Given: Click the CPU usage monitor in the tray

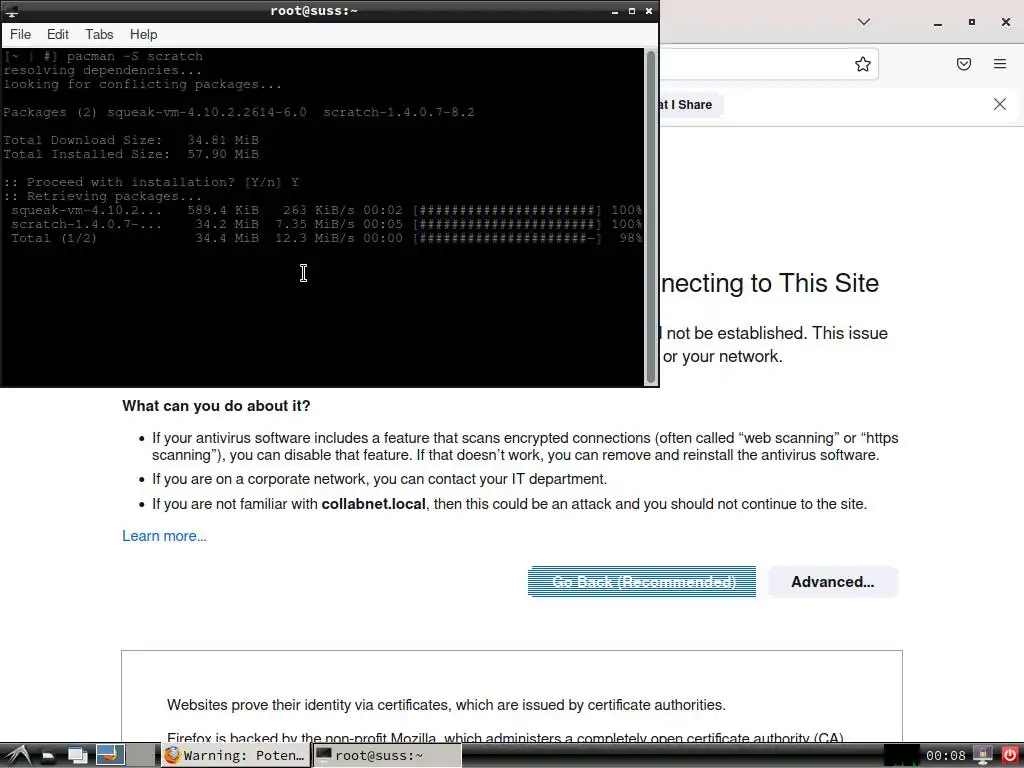Looking at the screenshot, I should (x=901, y=756).
